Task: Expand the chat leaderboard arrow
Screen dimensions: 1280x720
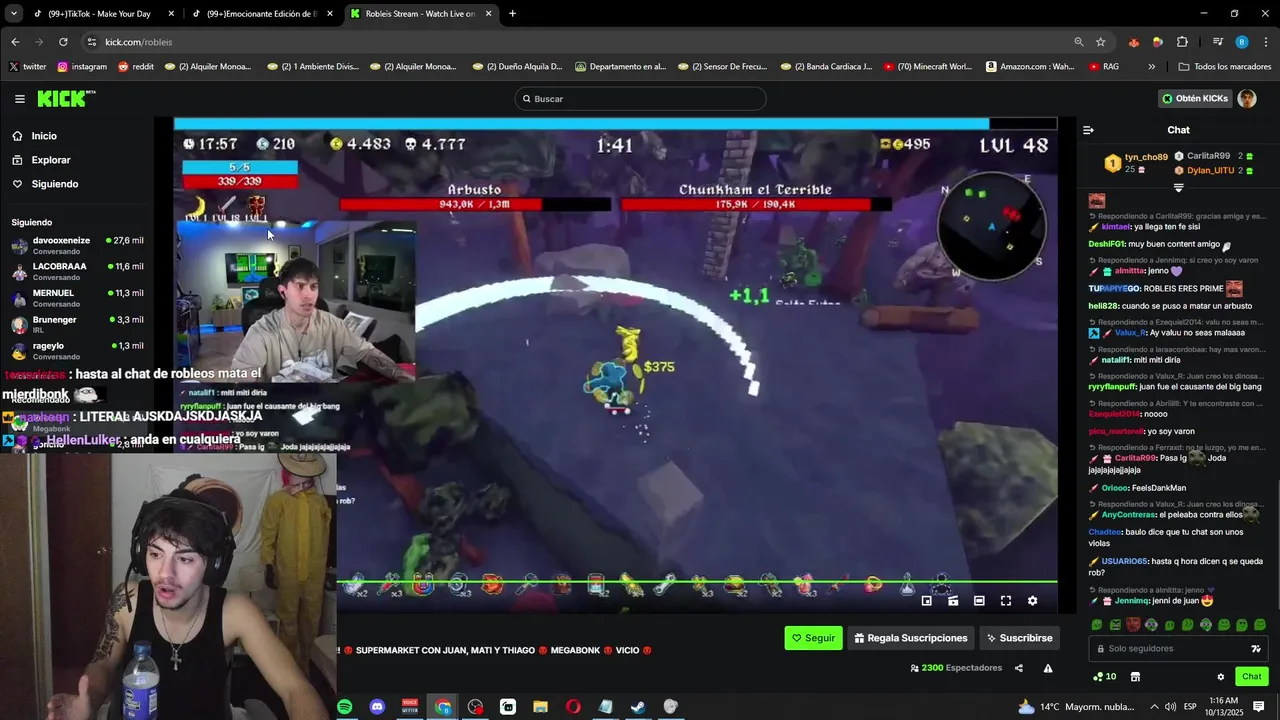Action: pos(1178,188)
